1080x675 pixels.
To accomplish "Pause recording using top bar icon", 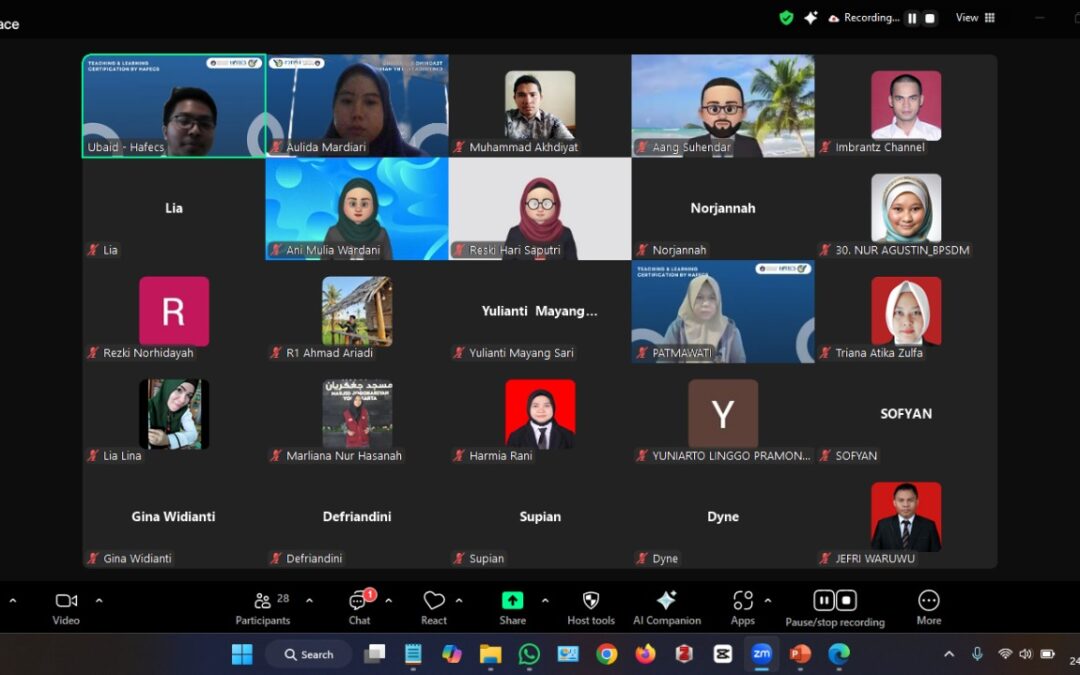I will click(912, 19).
